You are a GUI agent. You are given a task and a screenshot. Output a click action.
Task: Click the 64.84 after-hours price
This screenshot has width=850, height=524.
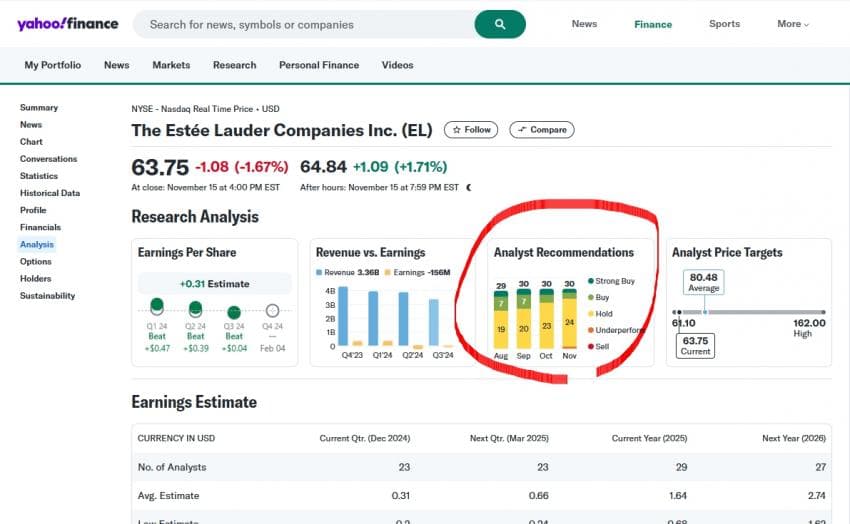click(324, 167)
